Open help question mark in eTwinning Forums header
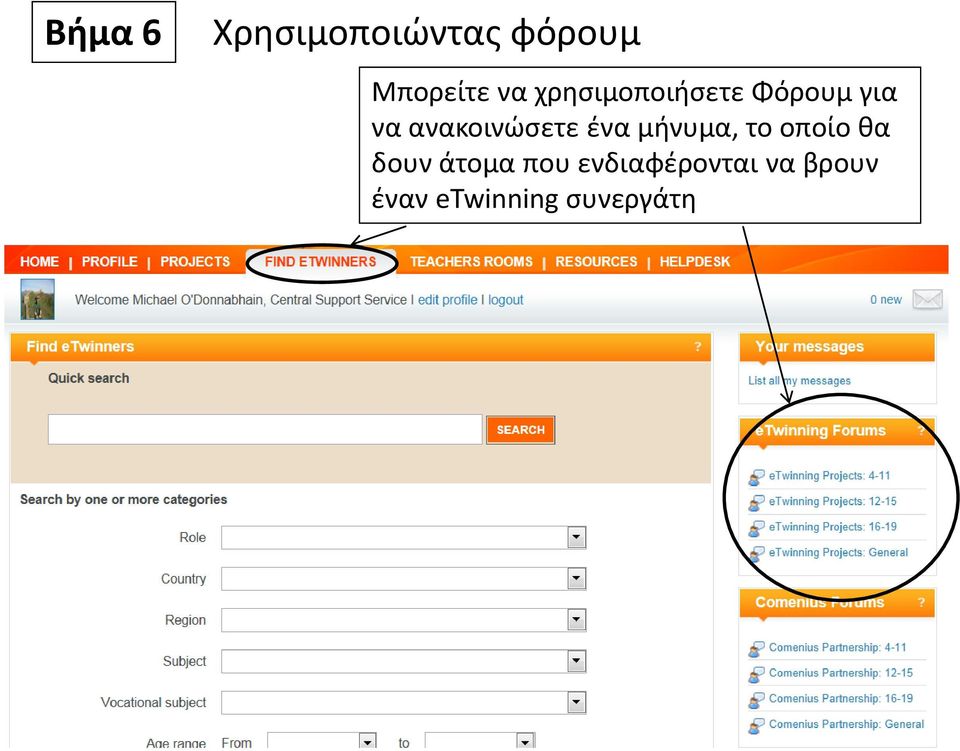Image resolution: width=960 pixels, height=751 pixels. click(921, 431)
